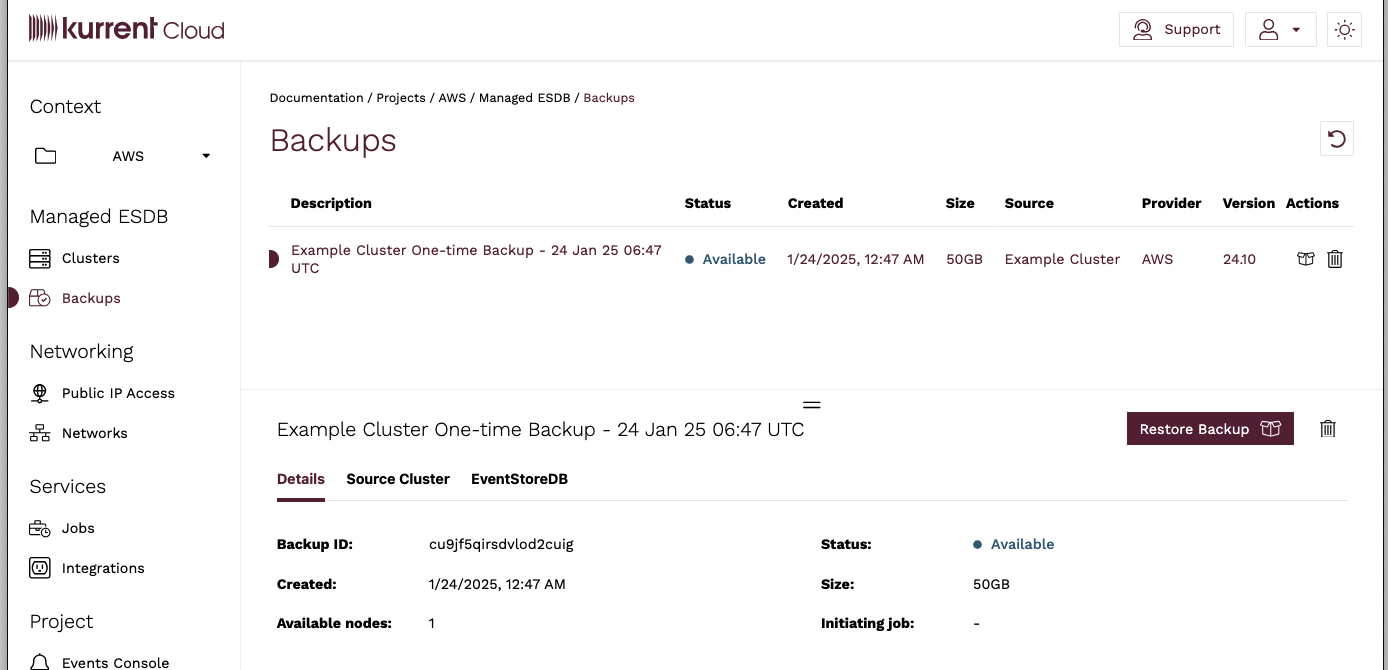The image size is (1388, 670).
Task: Switch to Source Cluster tab
Action: coord(398,479)
